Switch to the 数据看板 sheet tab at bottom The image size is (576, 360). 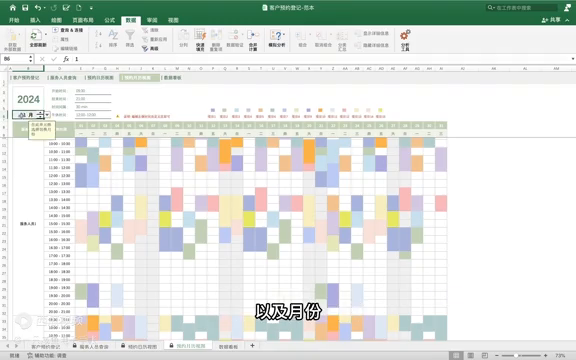228,346
